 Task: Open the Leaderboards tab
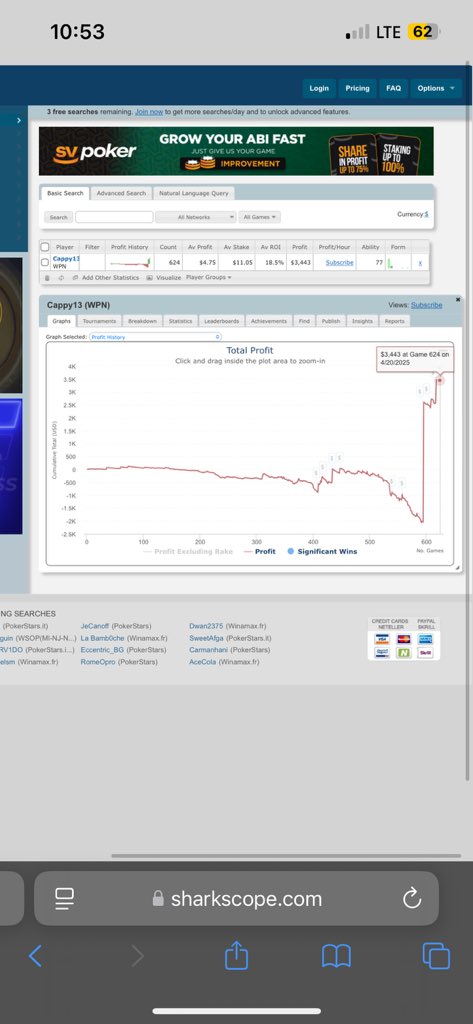221,321
